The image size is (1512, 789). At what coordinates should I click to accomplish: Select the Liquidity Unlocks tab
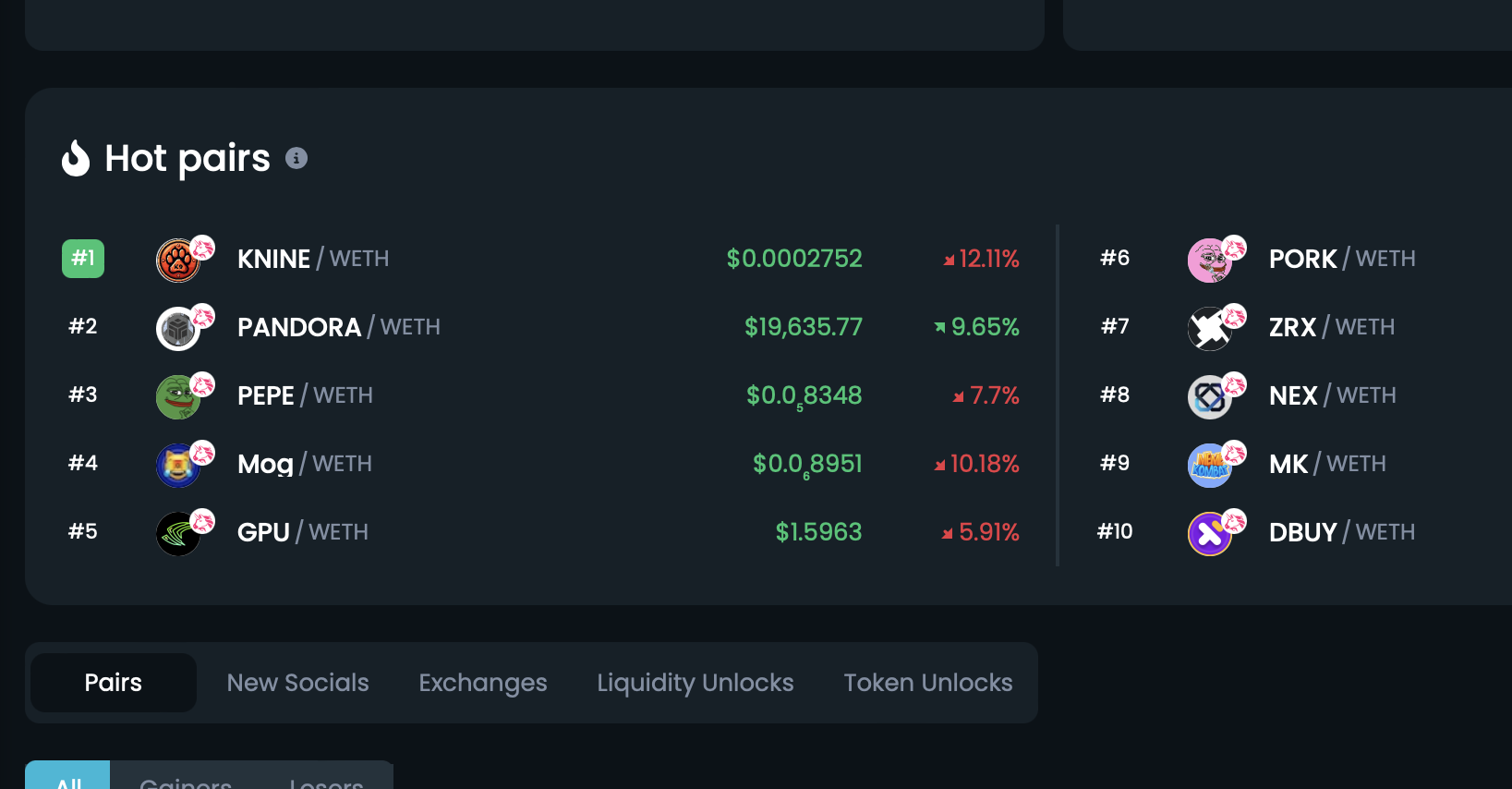click(696, 683)
